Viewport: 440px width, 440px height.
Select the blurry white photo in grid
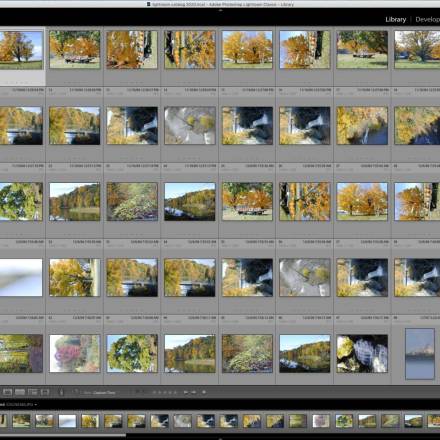21,277
